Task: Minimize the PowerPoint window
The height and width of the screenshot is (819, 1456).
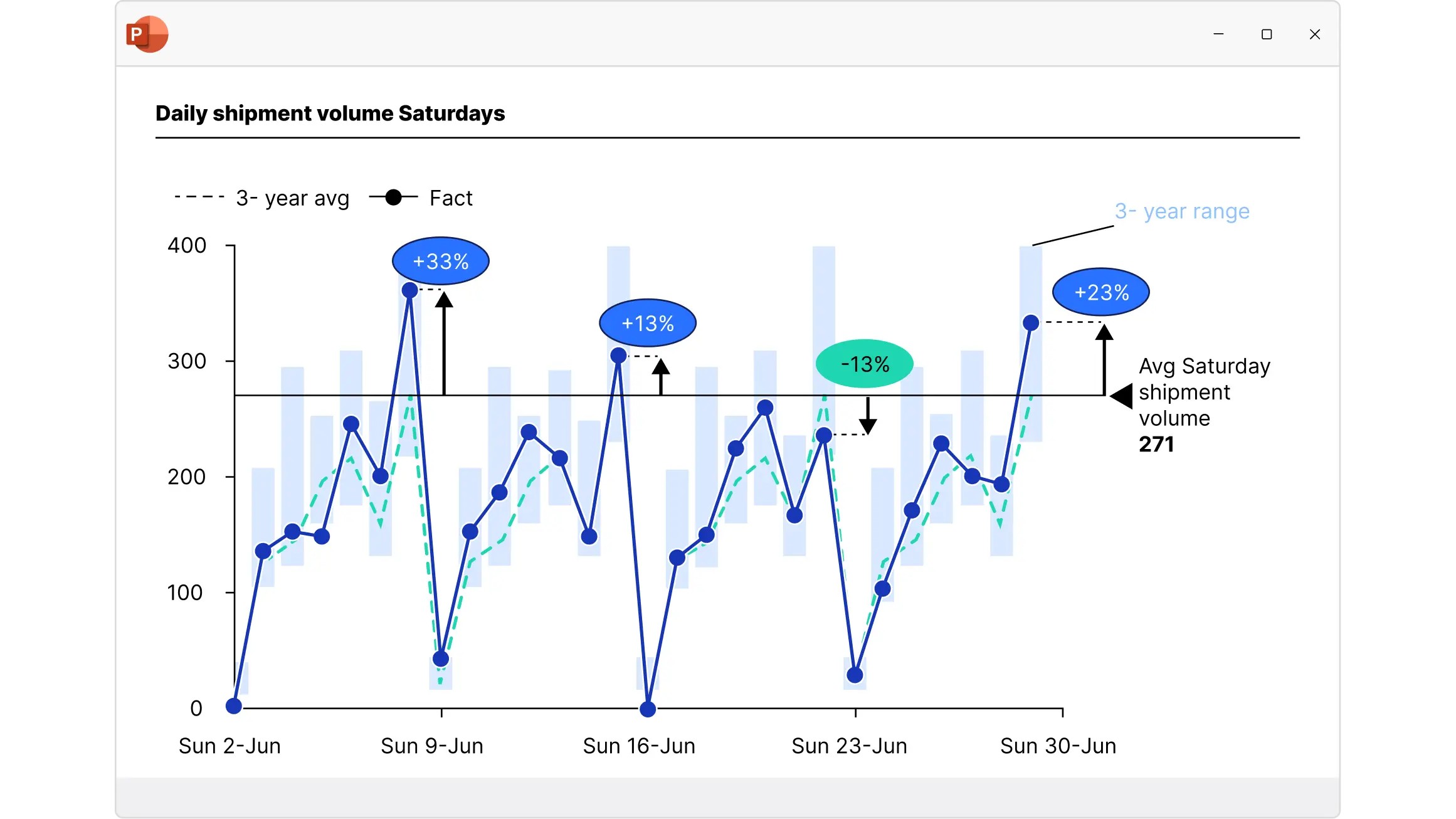Action: 1218,34
